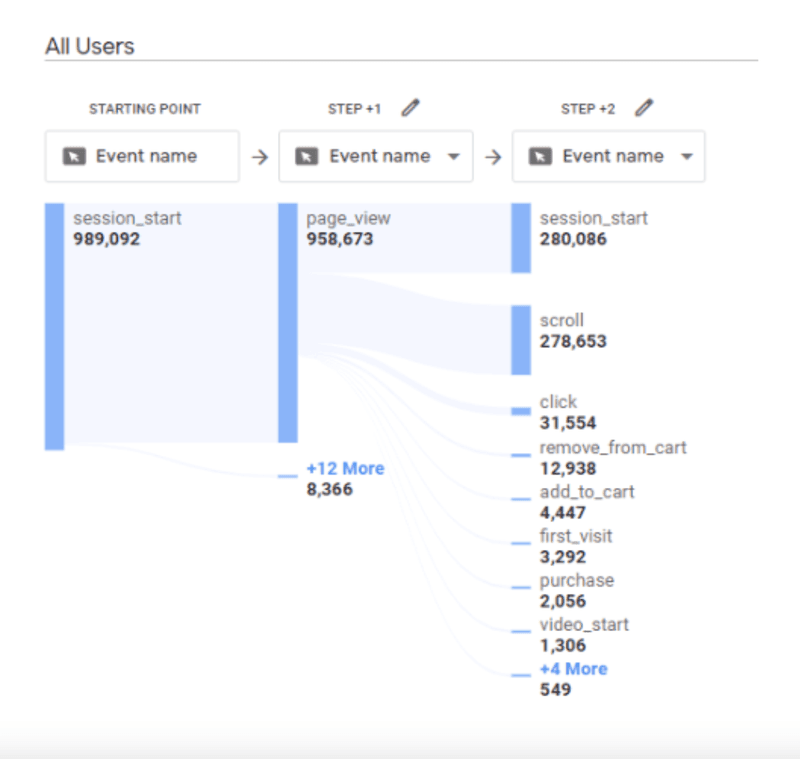The image size is (800, 759).
Task: Open the Starting Point Event name selector
Action: [140, 156]
